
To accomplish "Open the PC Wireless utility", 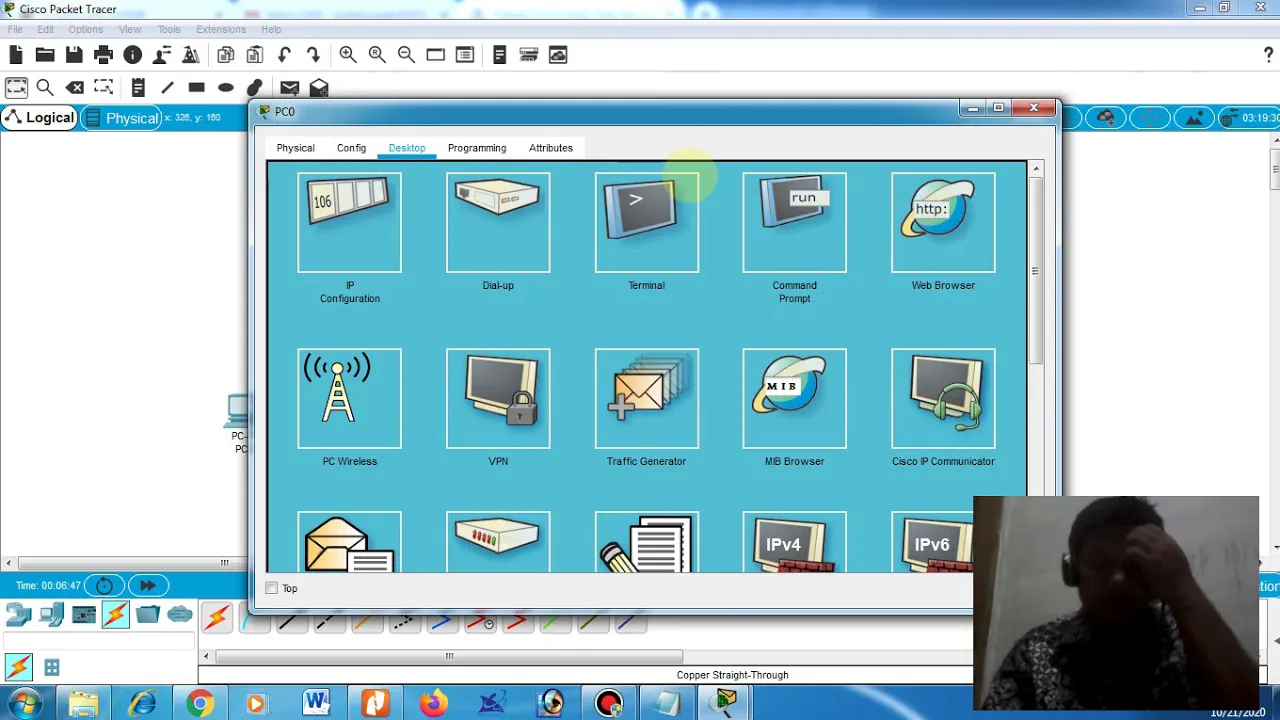I will coord(349,398).
